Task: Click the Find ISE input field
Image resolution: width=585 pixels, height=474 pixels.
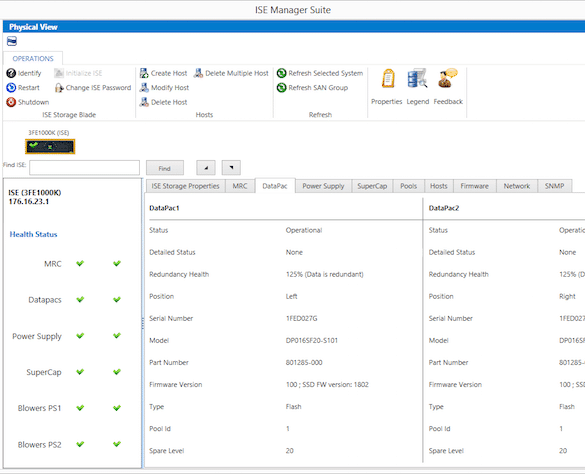Action: coord(85,168)
